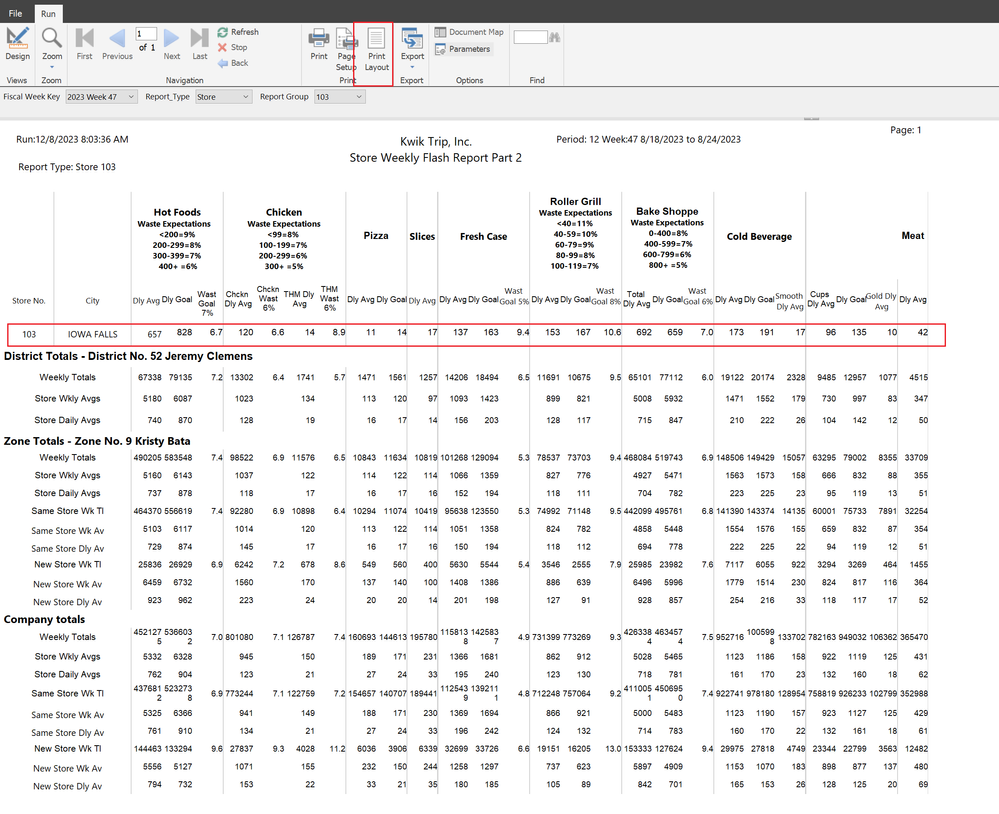
Task: Switch to Design view
Action: coord(17,43)
